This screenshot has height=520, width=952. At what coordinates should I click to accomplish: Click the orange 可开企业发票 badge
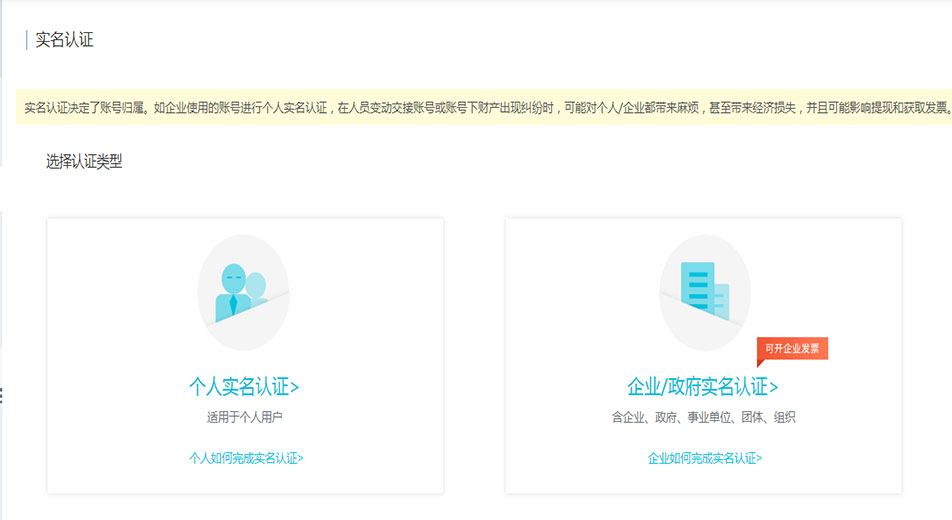click(x=792, y=349)
